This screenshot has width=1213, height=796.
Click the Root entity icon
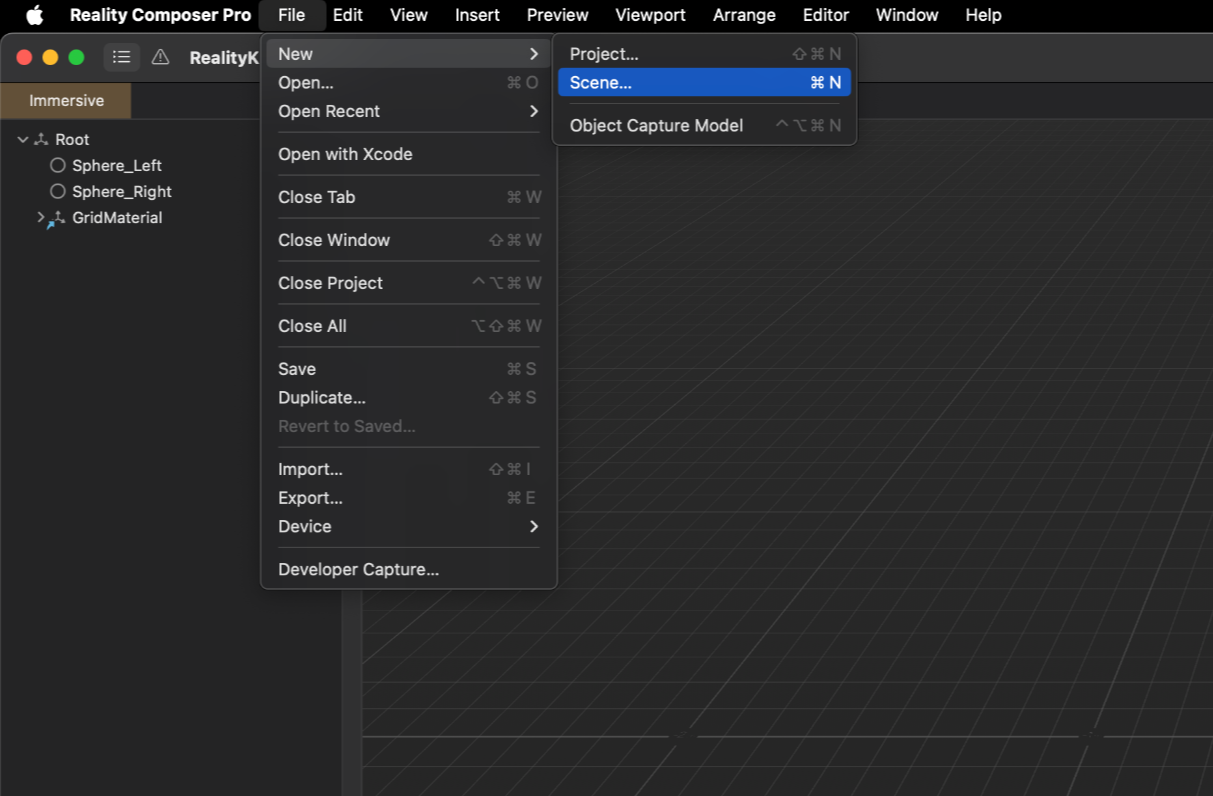(41, 140)
